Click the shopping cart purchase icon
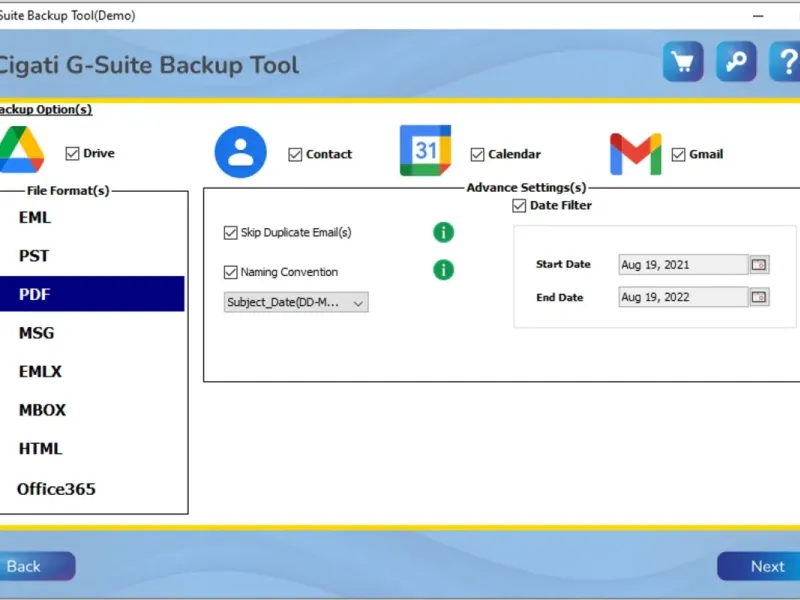 point(683,62)
